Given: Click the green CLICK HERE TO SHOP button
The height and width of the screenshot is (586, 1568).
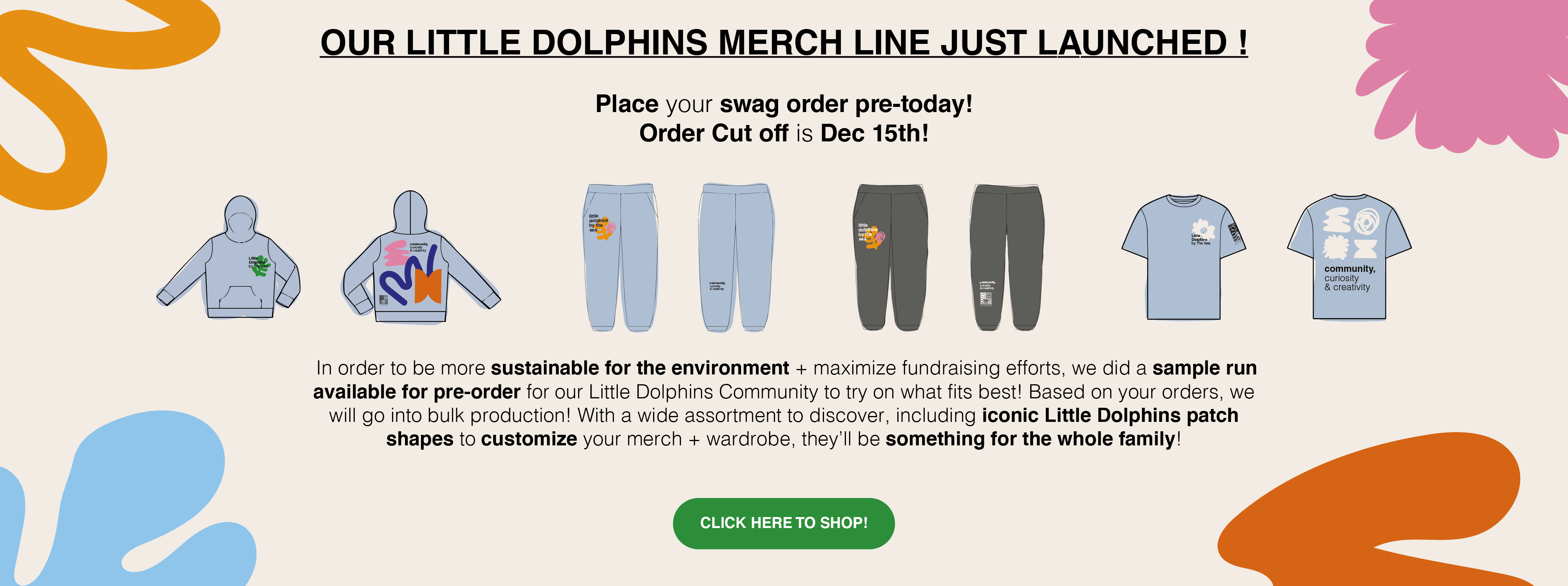Looking at the screenshot, I should point(783,523).
